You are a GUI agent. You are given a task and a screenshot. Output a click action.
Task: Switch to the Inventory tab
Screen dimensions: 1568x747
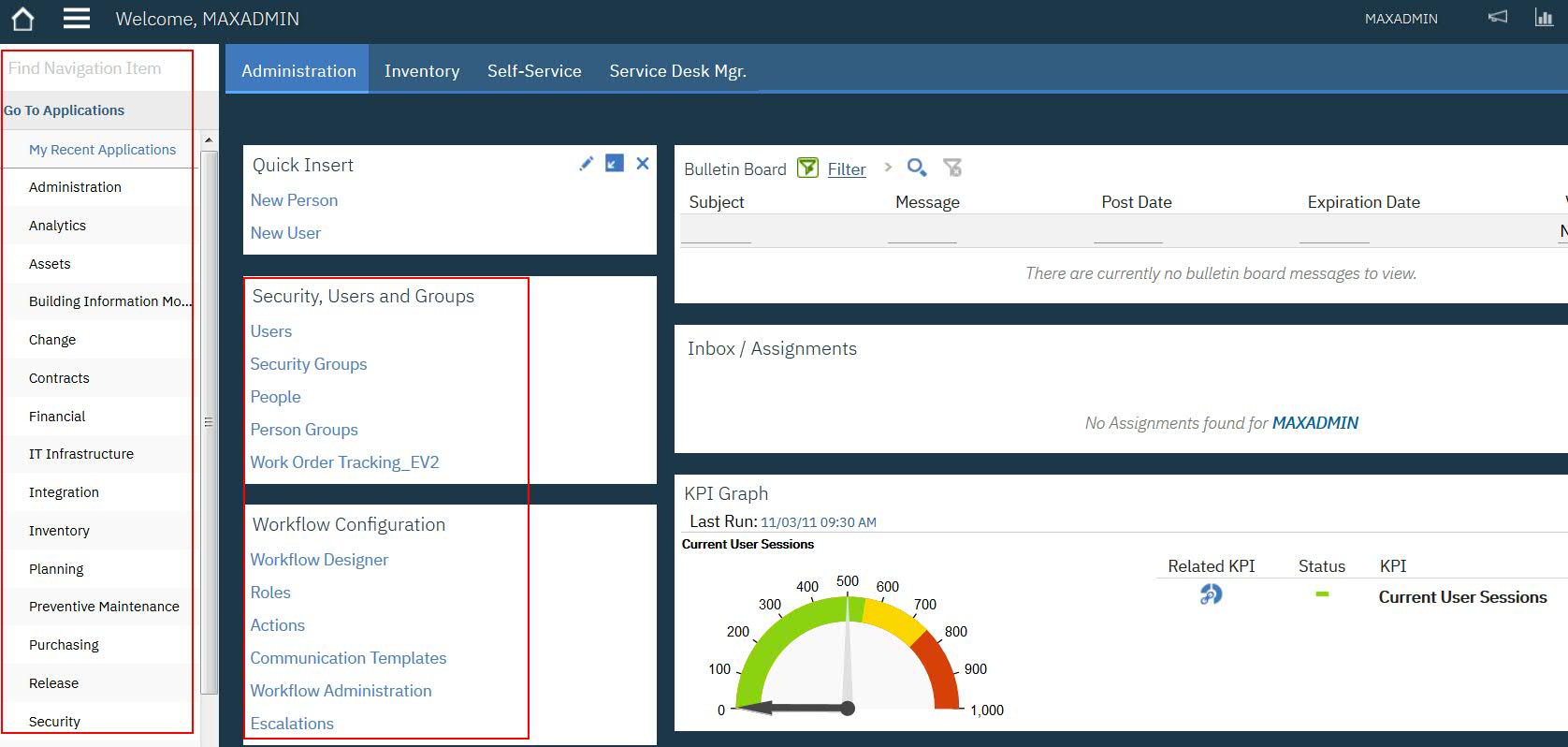coord(422,70)
